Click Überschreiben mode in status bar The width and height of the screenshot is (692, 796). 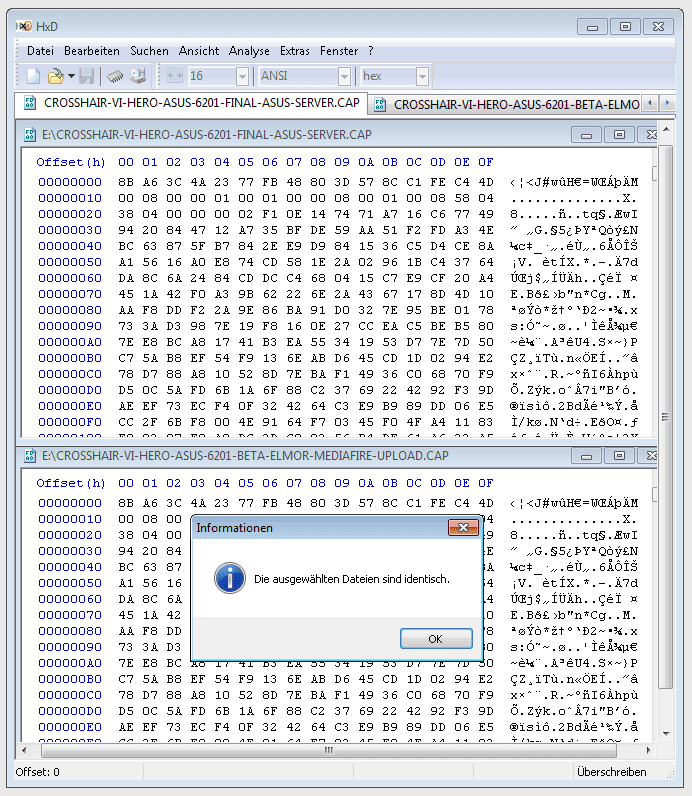pyautogui.click(x=611, y=772)
